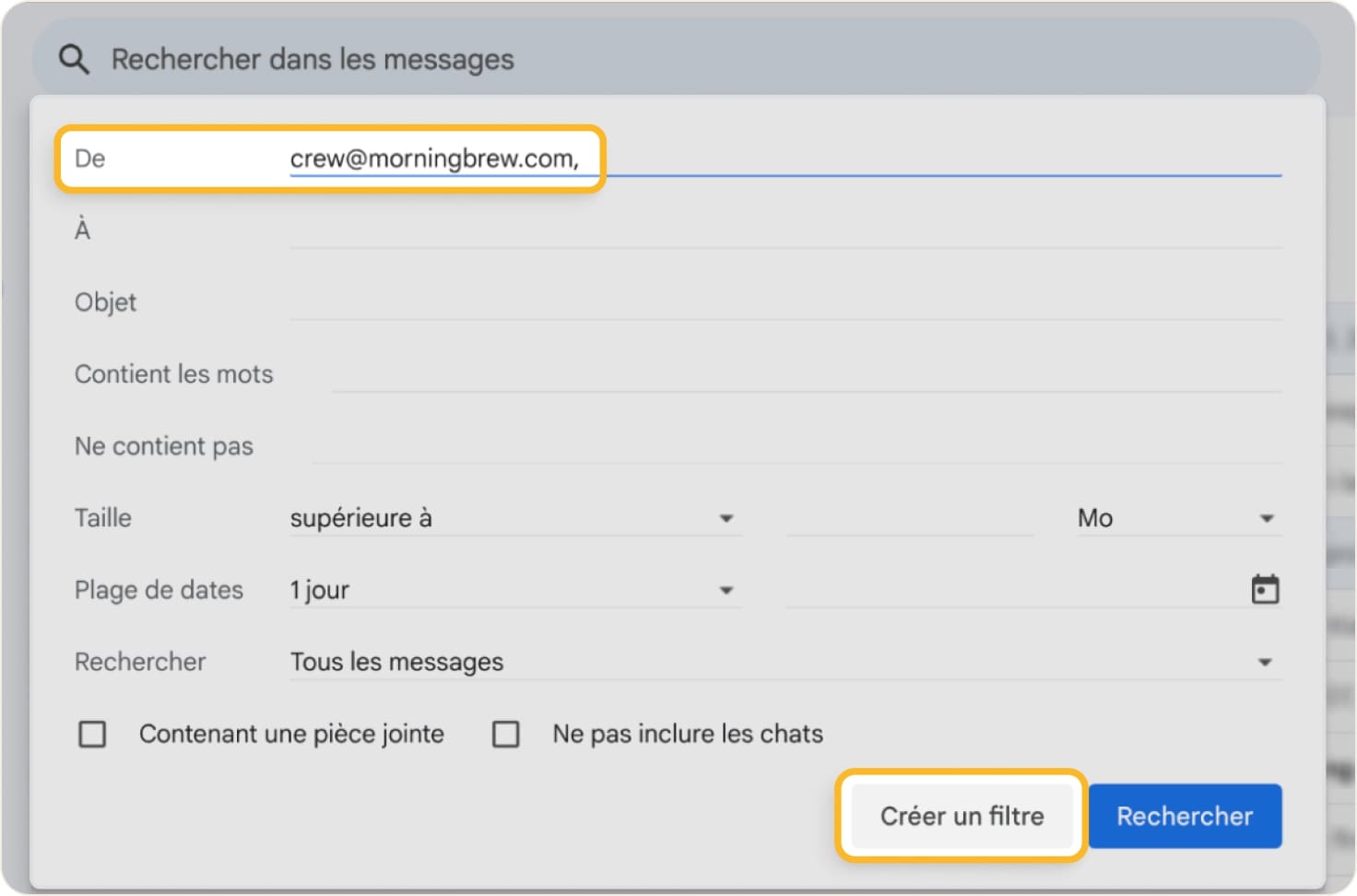
Task: Select the crew@morningbrew.com email text
Action: coord(433,158)
